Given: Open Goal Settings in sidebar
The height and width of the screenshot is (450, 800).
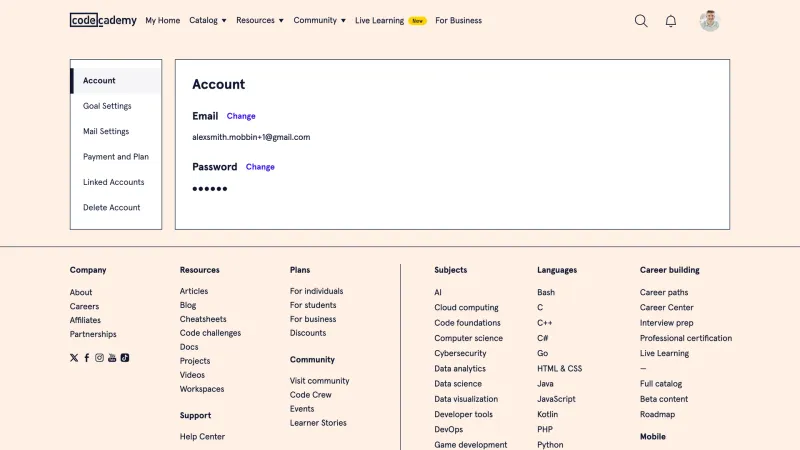Looking at the screenshot, I should [107, 106].
